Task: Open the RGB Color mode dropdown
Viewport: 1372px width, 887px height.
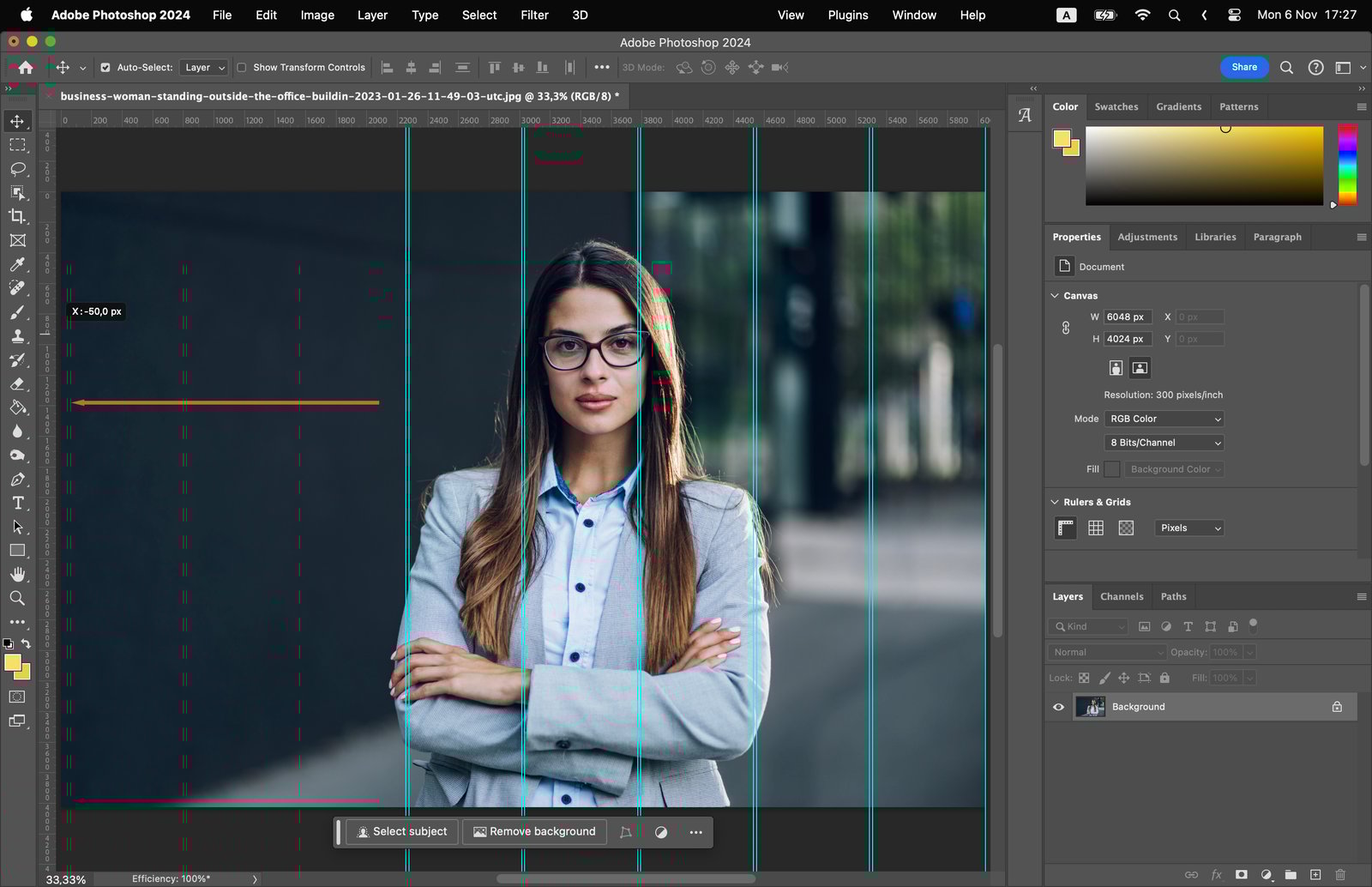Action: pos(1164,419)
